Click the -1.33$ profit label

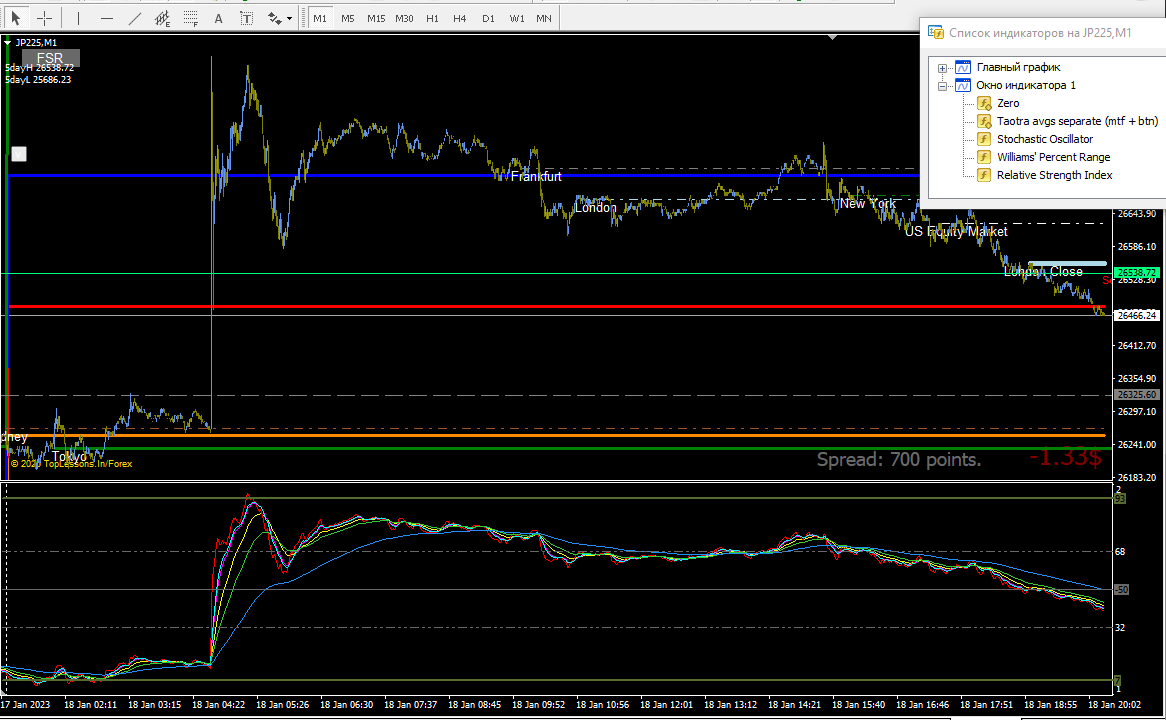1066,457
